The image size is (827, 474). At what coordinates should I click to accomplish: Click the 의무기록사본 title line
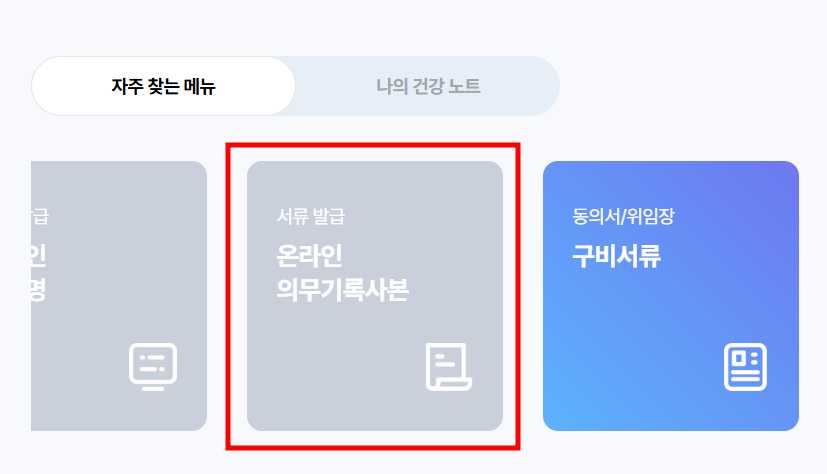(x=342, y=290)
